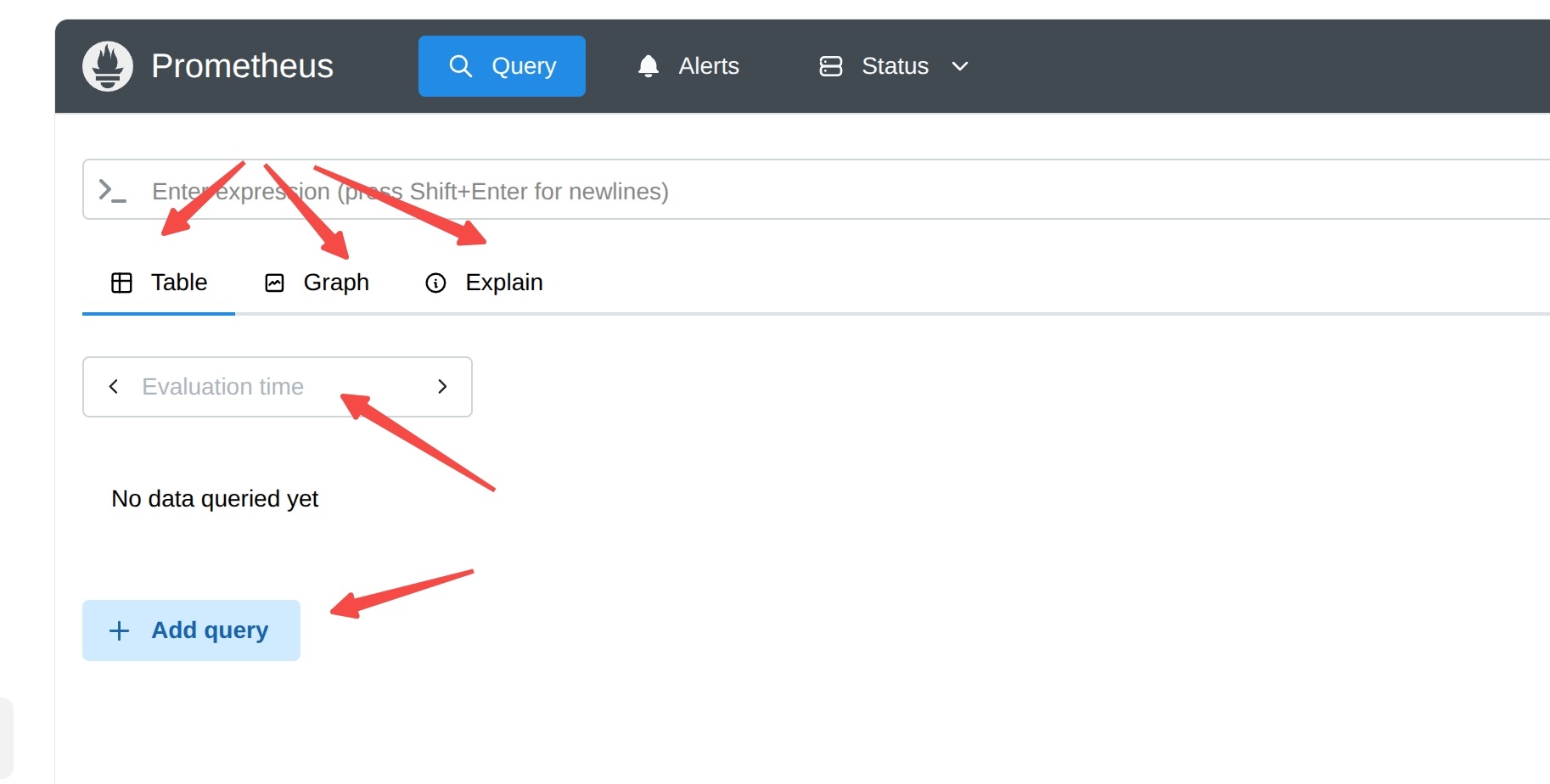Open the Prometheus home title link
Viewport: 1550px width, 784px height.
[242, 66]
